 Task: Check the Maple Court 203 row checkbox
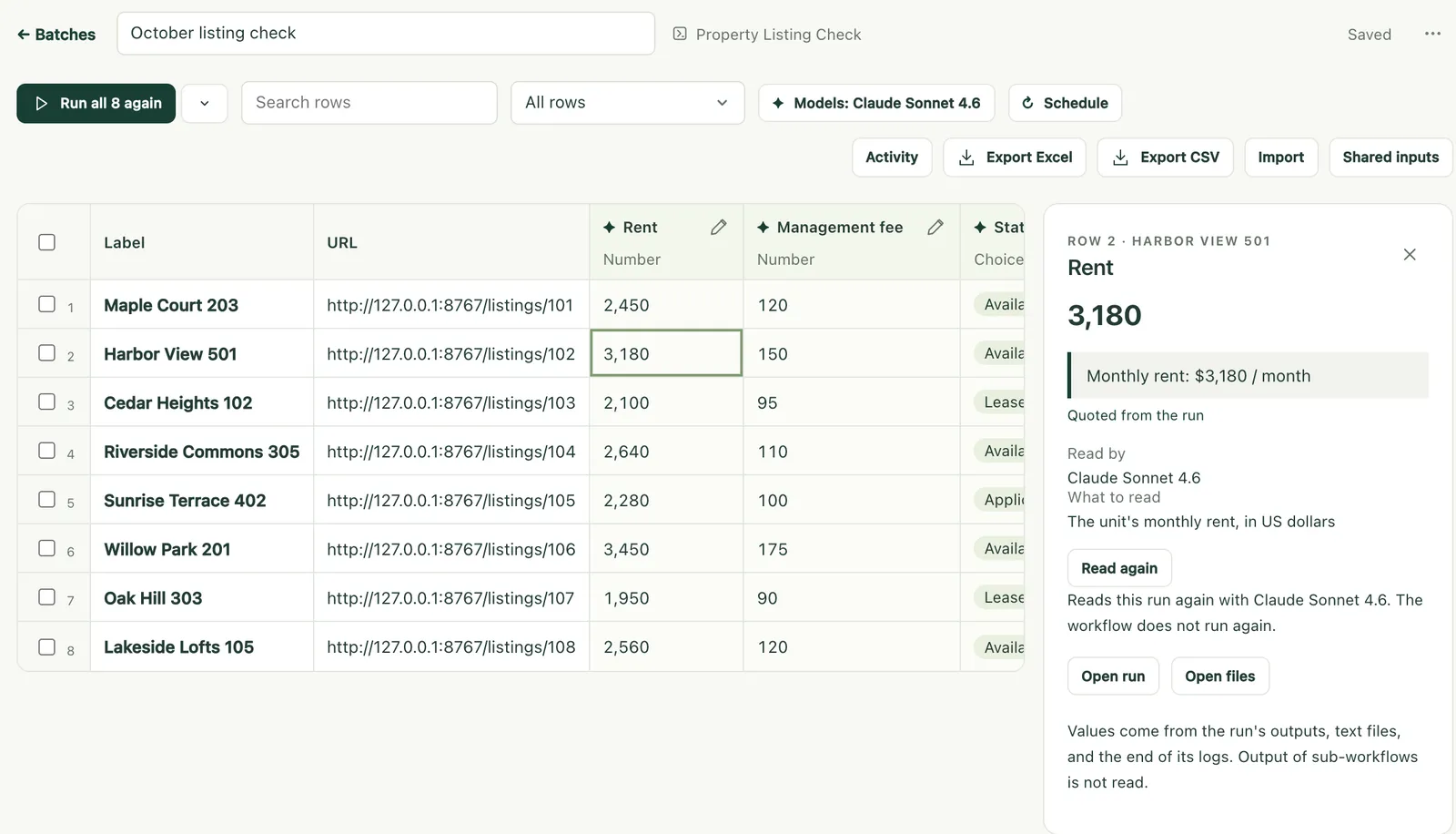coord(47,304)
